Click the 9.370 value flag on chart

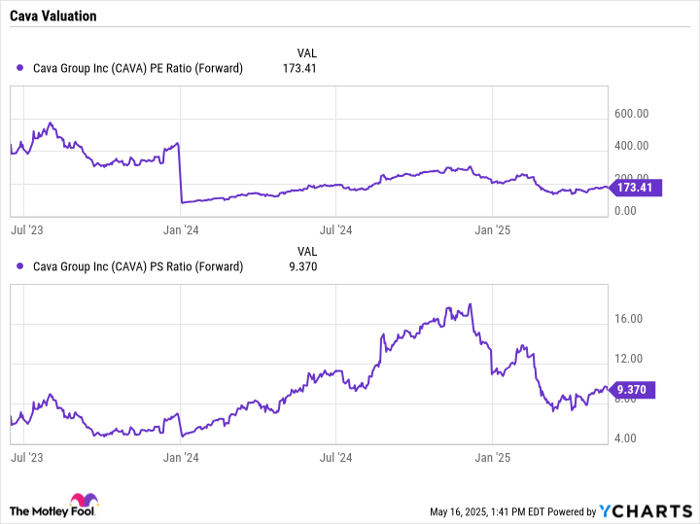click(635, 391)
